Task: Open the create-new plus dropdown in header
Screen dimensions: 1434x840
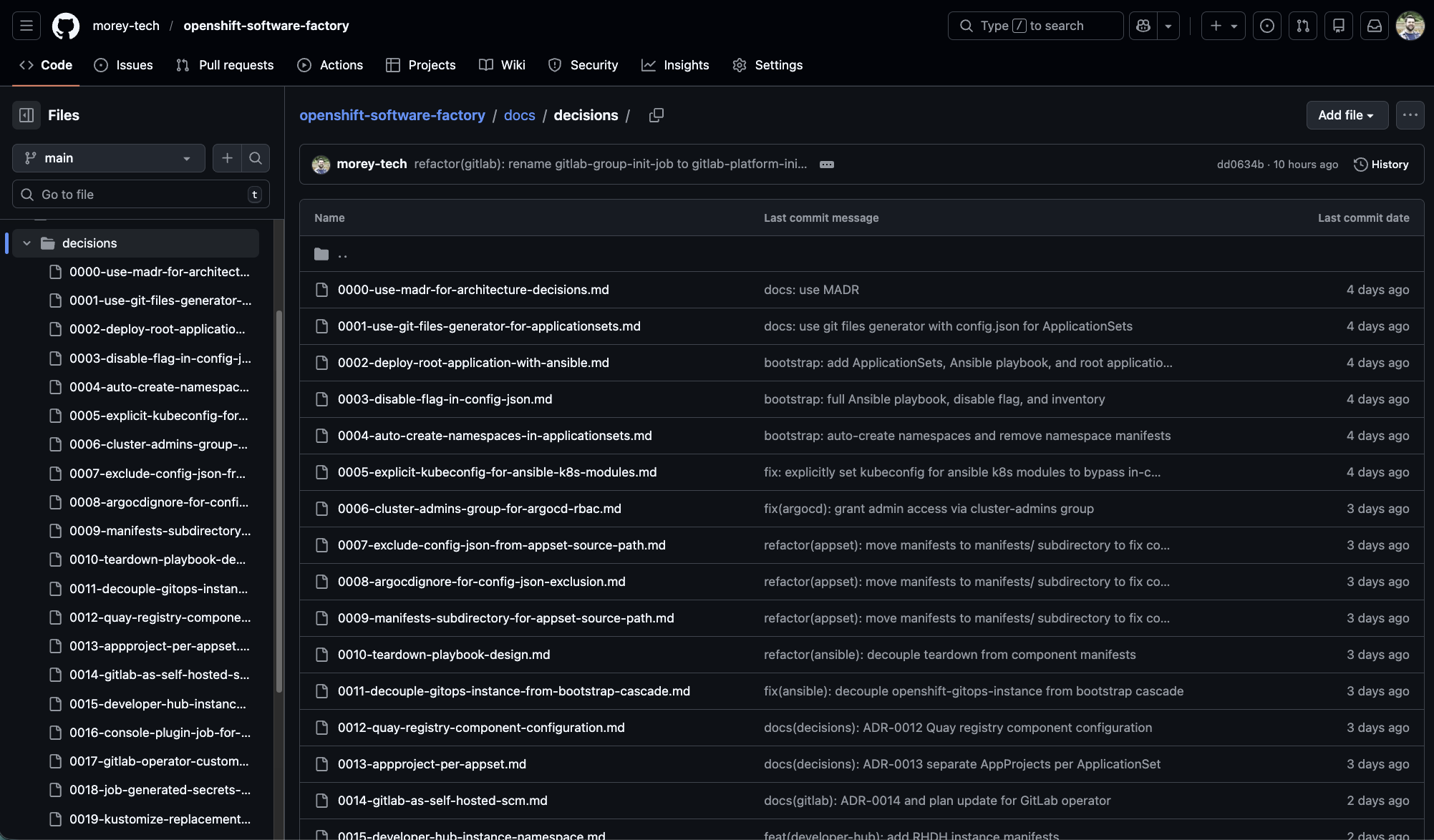Action: click(1223, 25)
